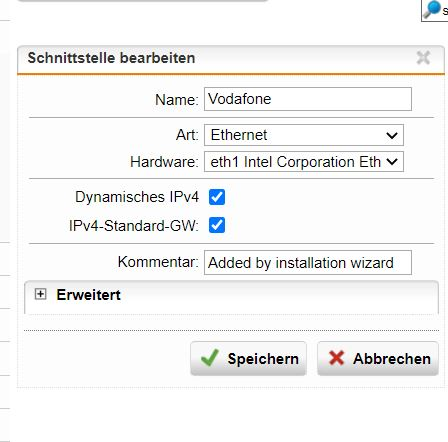Cancel editing with the Abbrechen text
The width and height of the screenshot is (448, 442).
[392, 359]
